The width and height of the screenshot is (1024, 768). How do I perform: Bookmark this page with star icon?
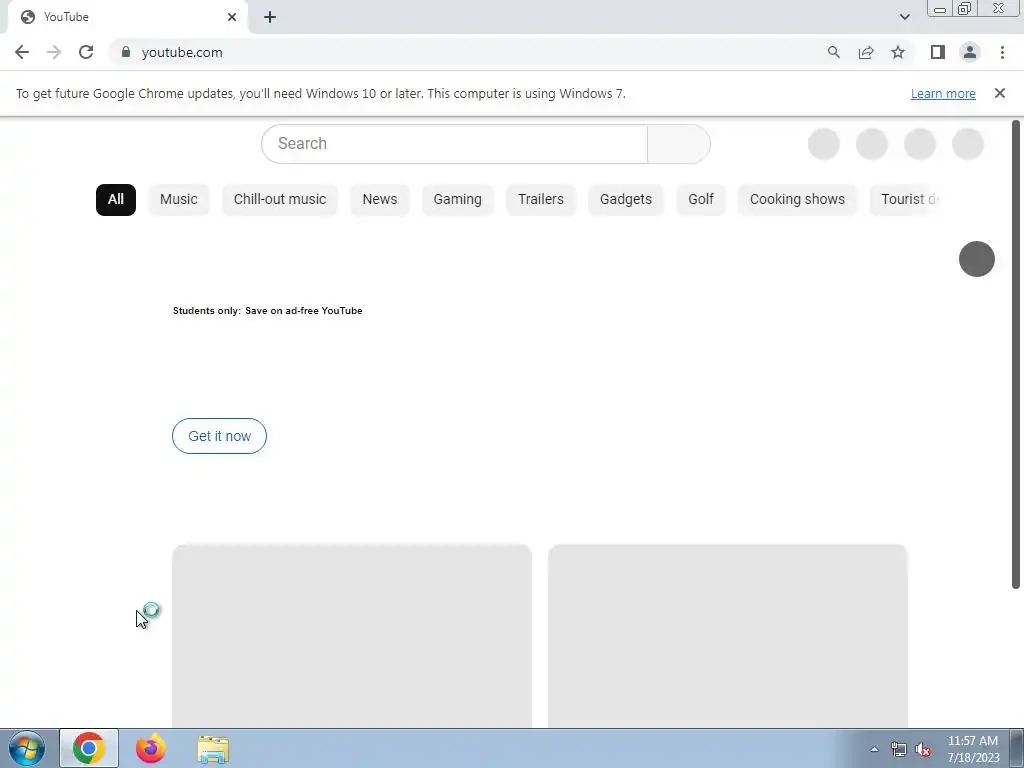tap(898, 52)
